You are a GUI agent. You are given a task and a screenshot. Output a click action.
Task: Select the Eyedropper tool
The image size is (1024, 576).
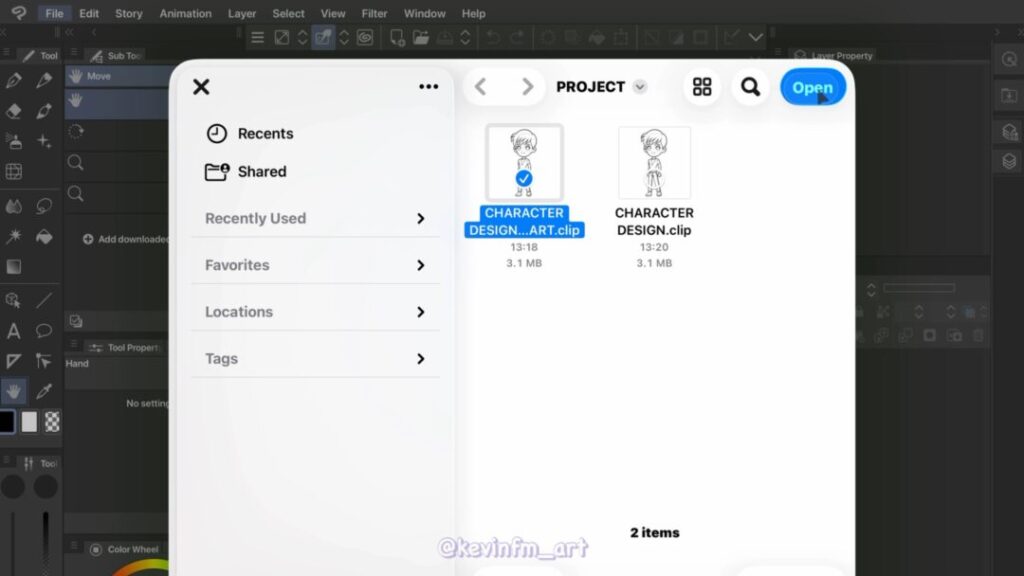(x=44, y=391)
